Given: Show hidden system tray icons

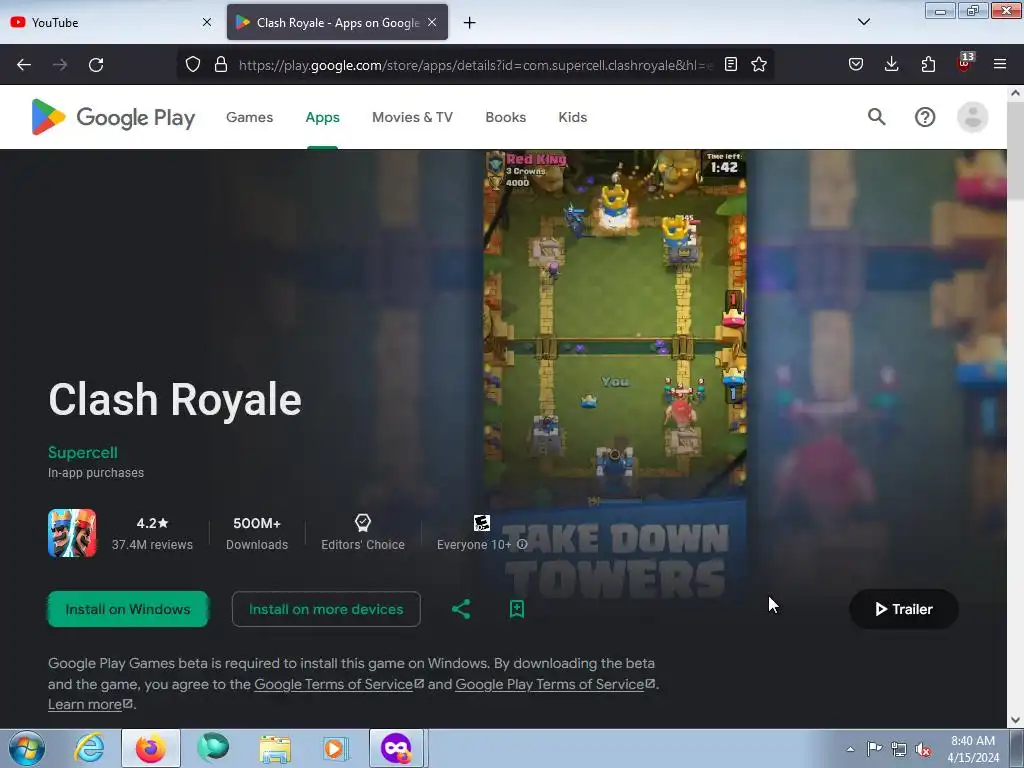Looking at the screenshot, I should 850,749.
